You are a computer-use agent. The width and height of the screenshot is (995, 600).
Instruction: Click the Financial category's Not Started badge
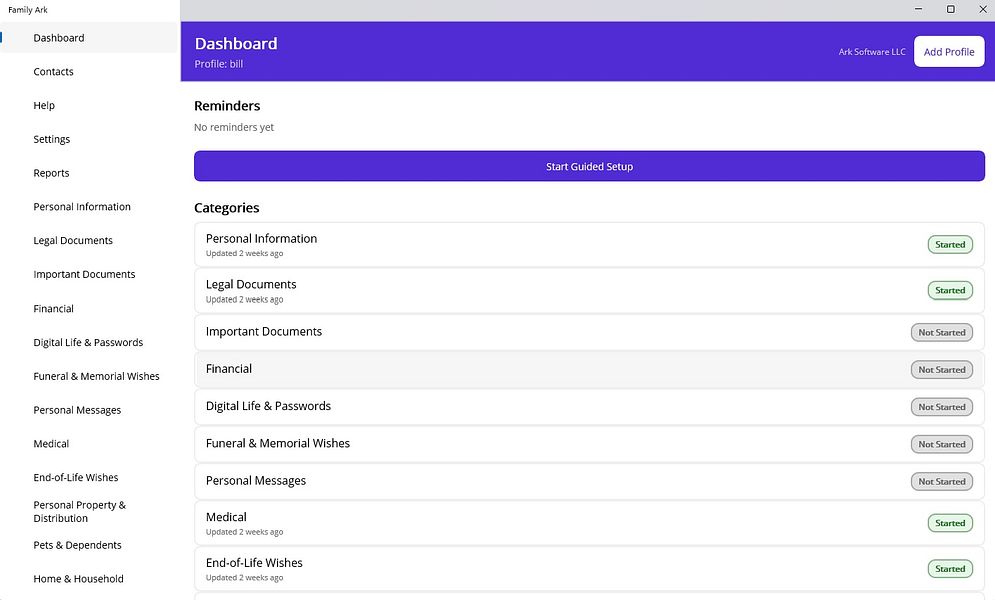(942, 370)
